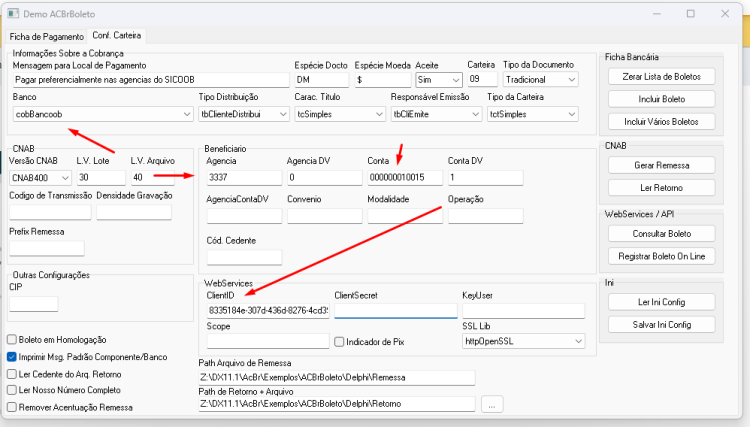Viewport: 750px width, 427px height.
Task: Click the Codigo de Transmissão field
Action: click(50, 212)
